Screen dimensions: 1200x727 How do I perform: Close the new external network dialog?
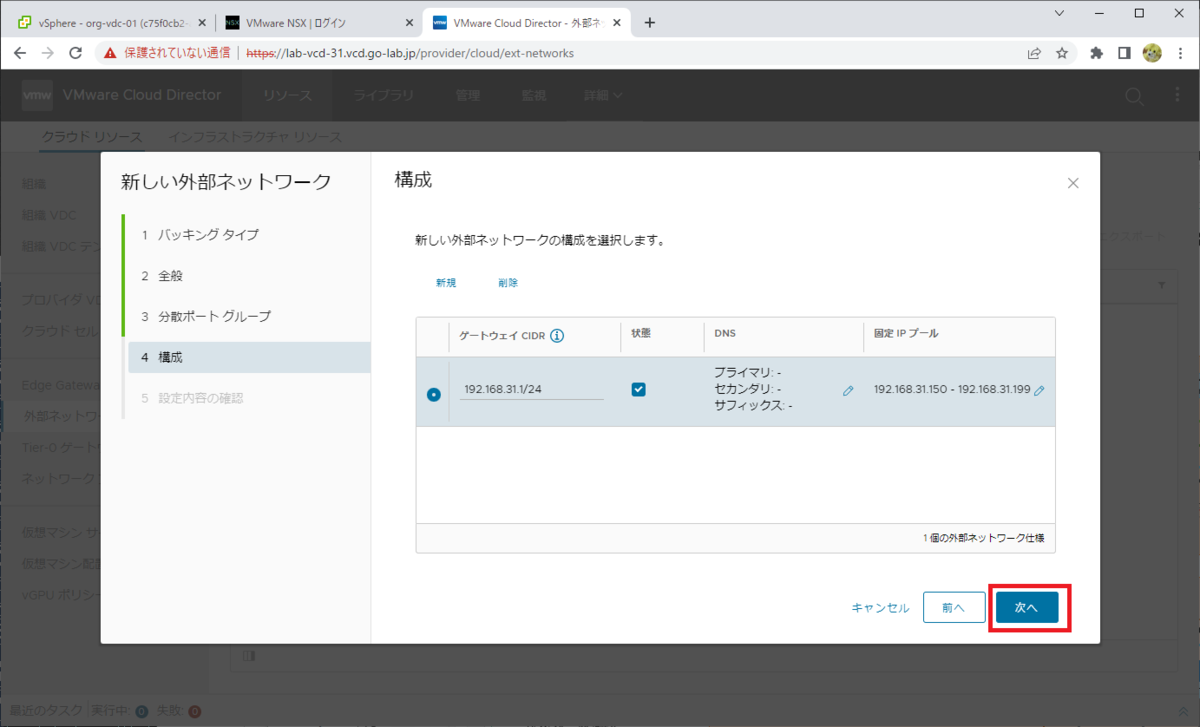pyautogui.click(x=1073, y=183)
